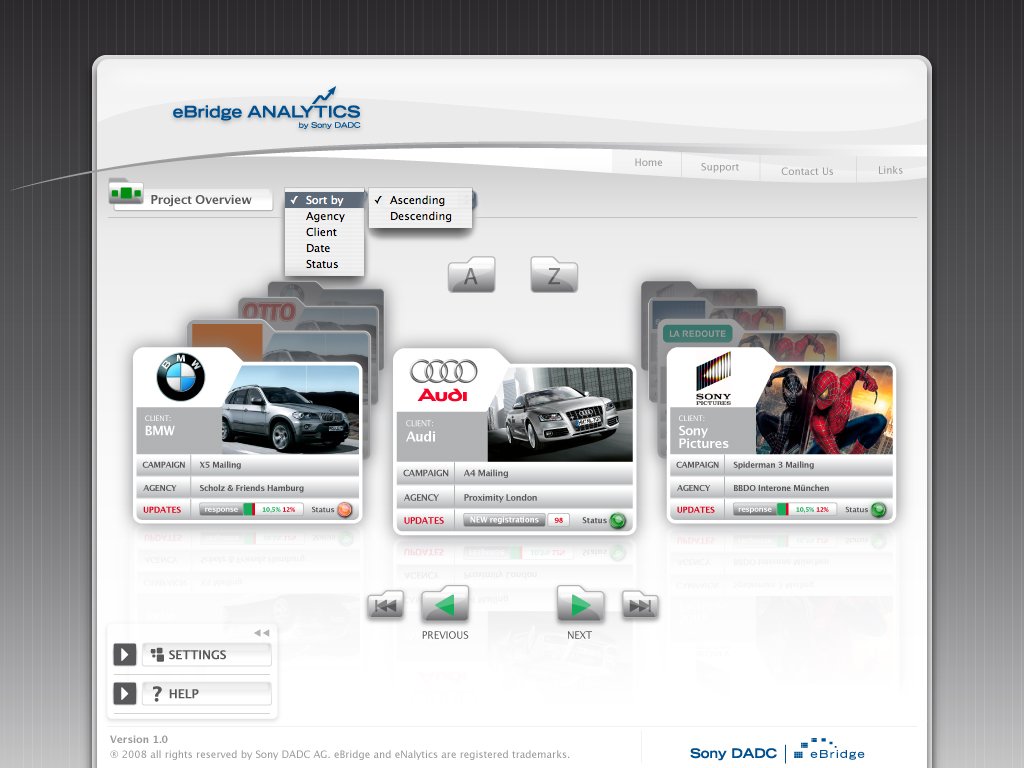Click the UPDATES label on BMW card
Image resolution: width=1024 pixels, height=768 pixels.
point(162,509)
